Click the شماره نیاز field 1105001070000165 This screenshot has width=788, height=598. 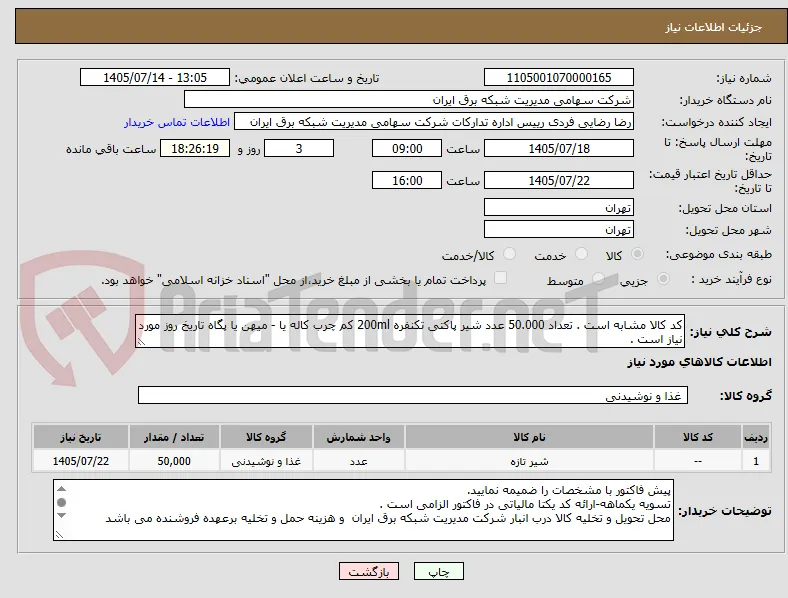pos(558,77)
